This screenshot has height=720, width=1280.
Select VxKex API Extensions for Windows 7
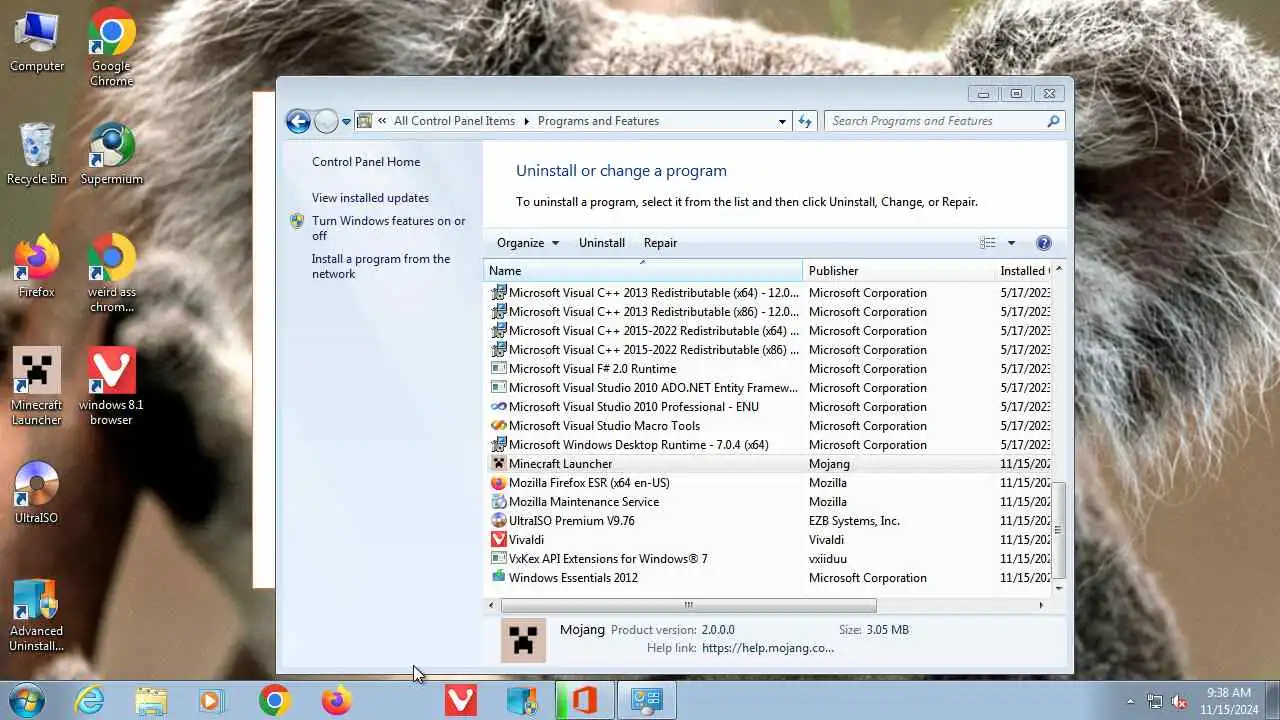click(x=768, y=559)
